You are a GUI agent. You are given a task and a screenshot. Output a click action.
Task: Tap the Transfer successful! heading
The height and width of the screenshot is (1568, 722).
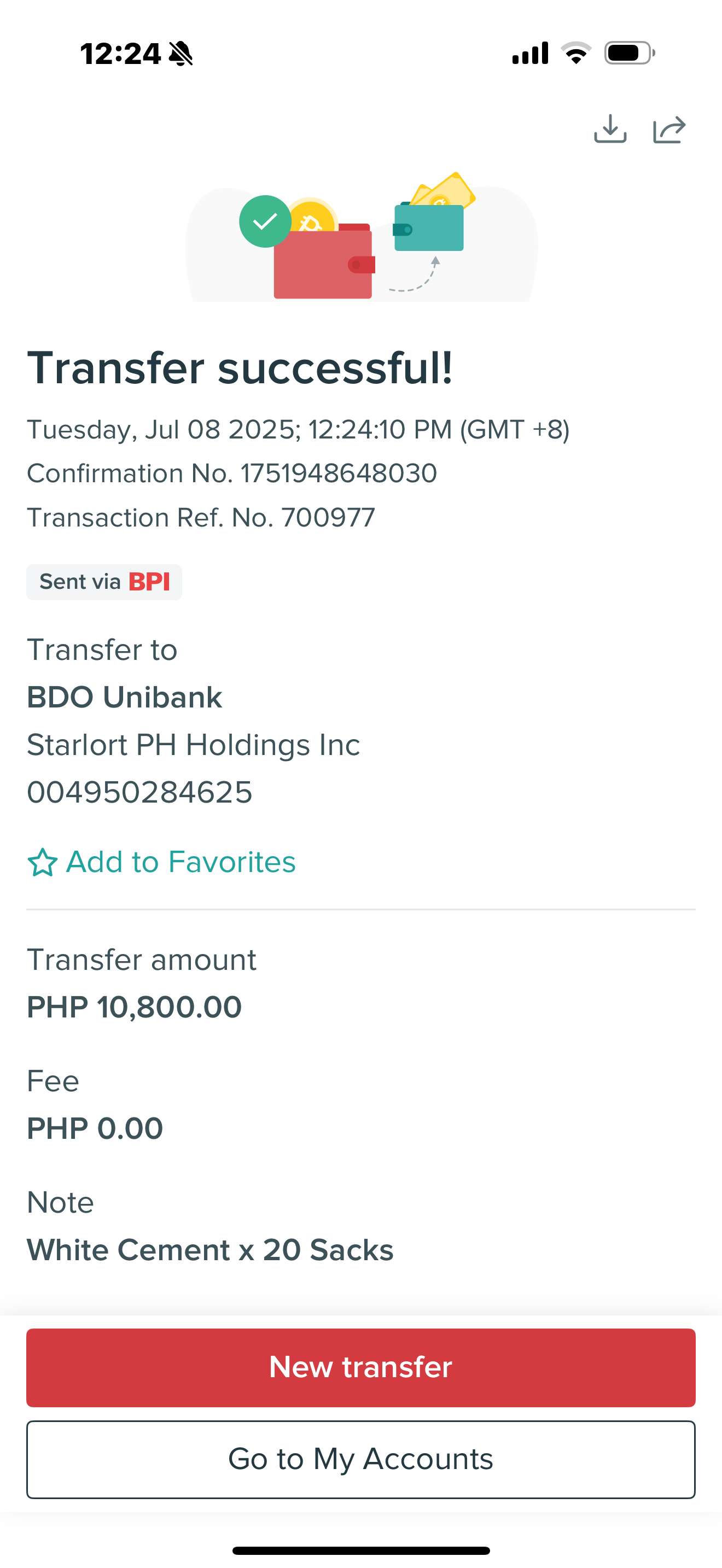[240, 368]
